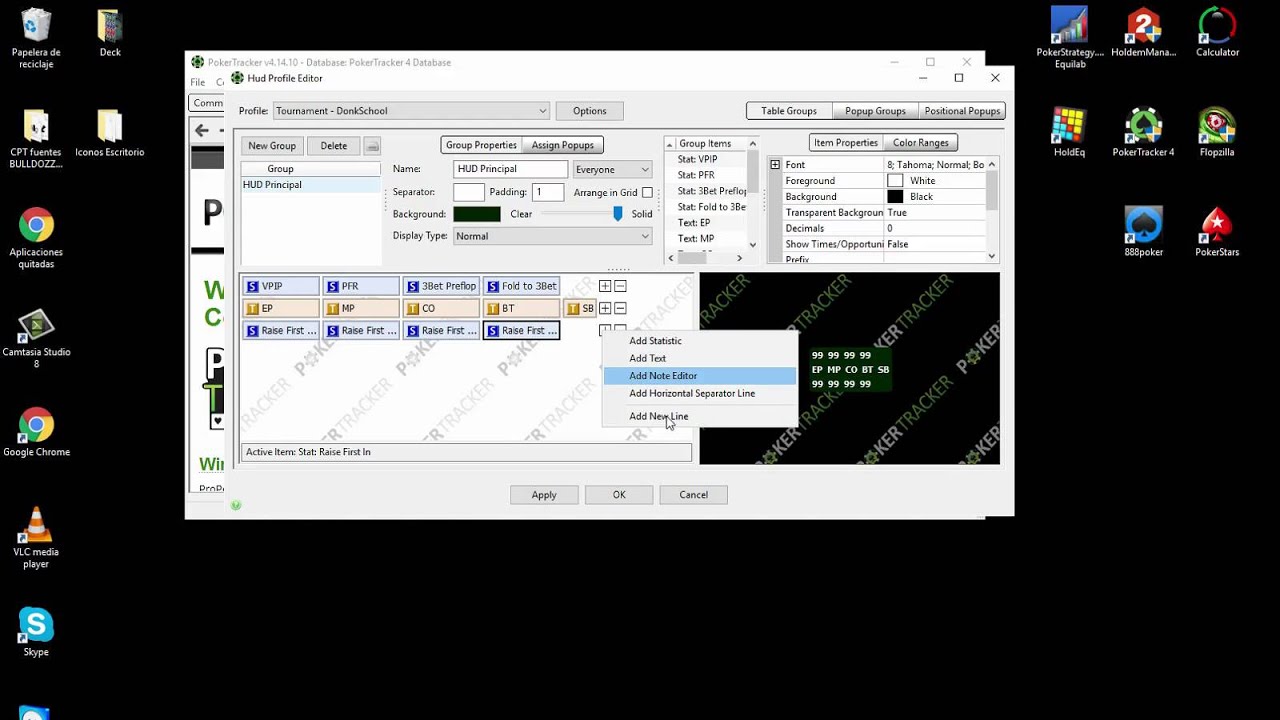This screenshot has width=1280, height=720.
Task: Click the OK button
Action: [x=619, y=495]
